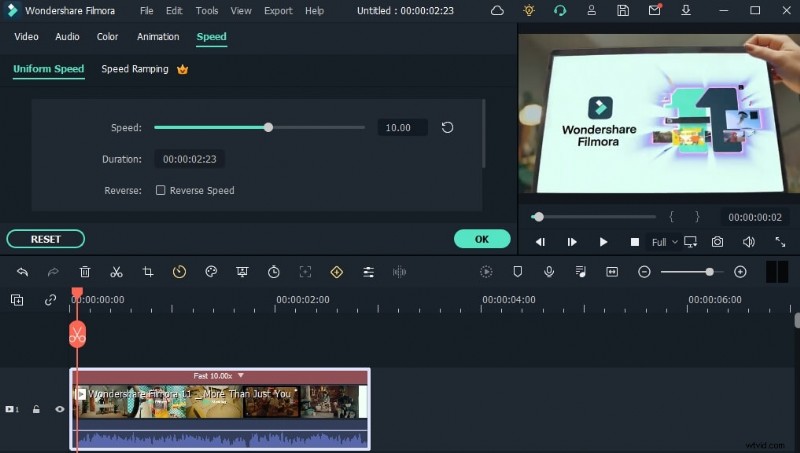Select the Uniform Speed tab
This screenshot has height=453, width=800.
[x=48, y=69]
